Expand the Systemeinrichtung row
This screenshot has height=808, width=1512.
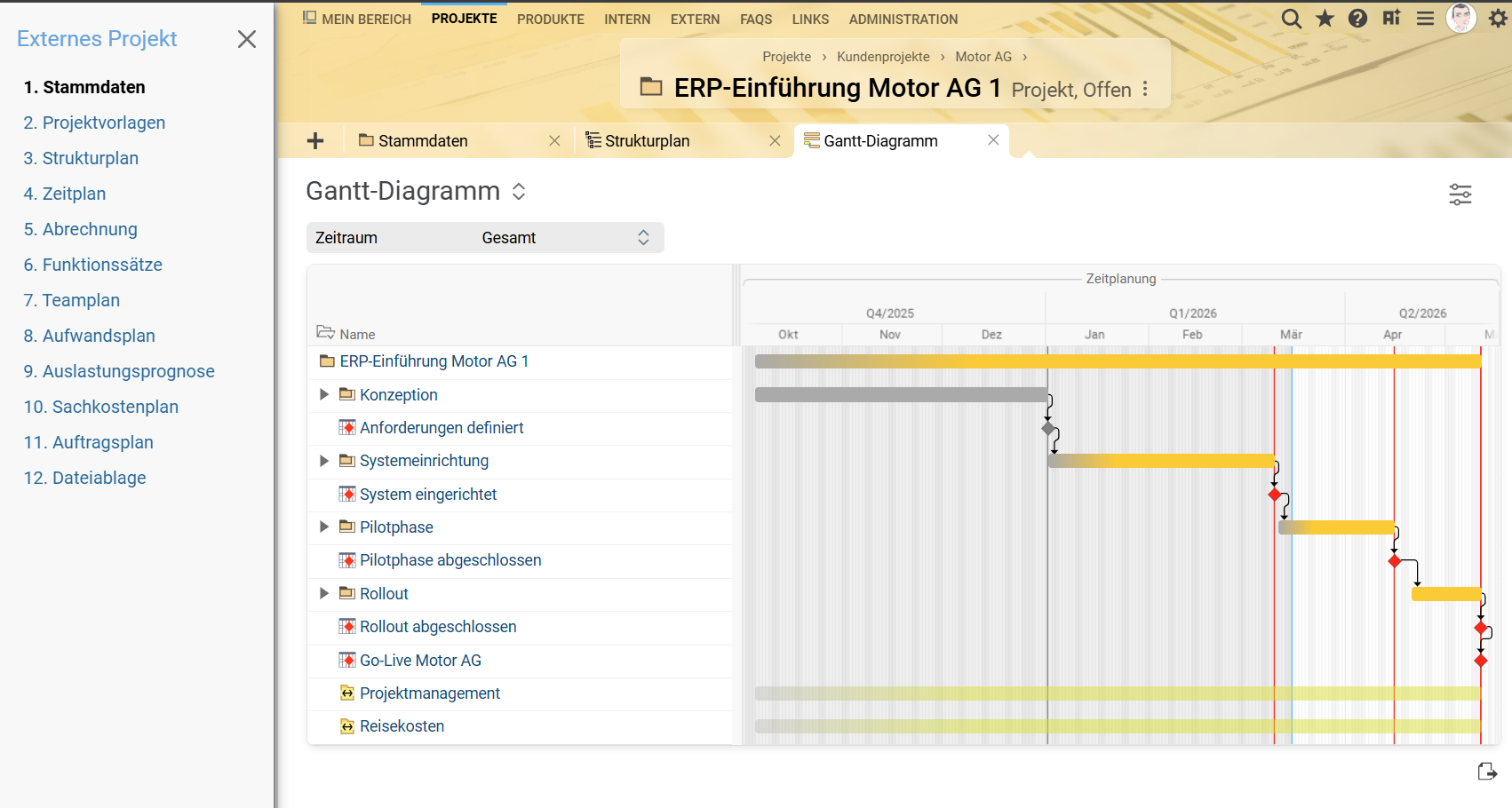click(x=324, y=461)
